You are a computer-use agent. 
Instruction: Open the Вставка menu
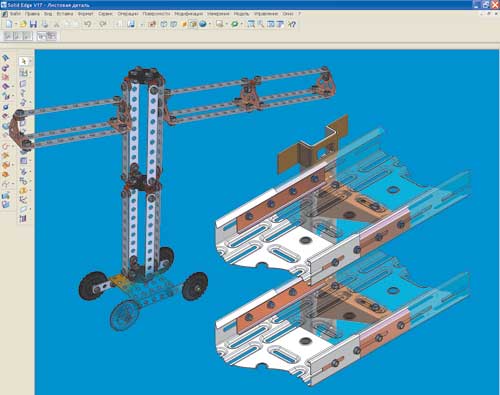65,14
